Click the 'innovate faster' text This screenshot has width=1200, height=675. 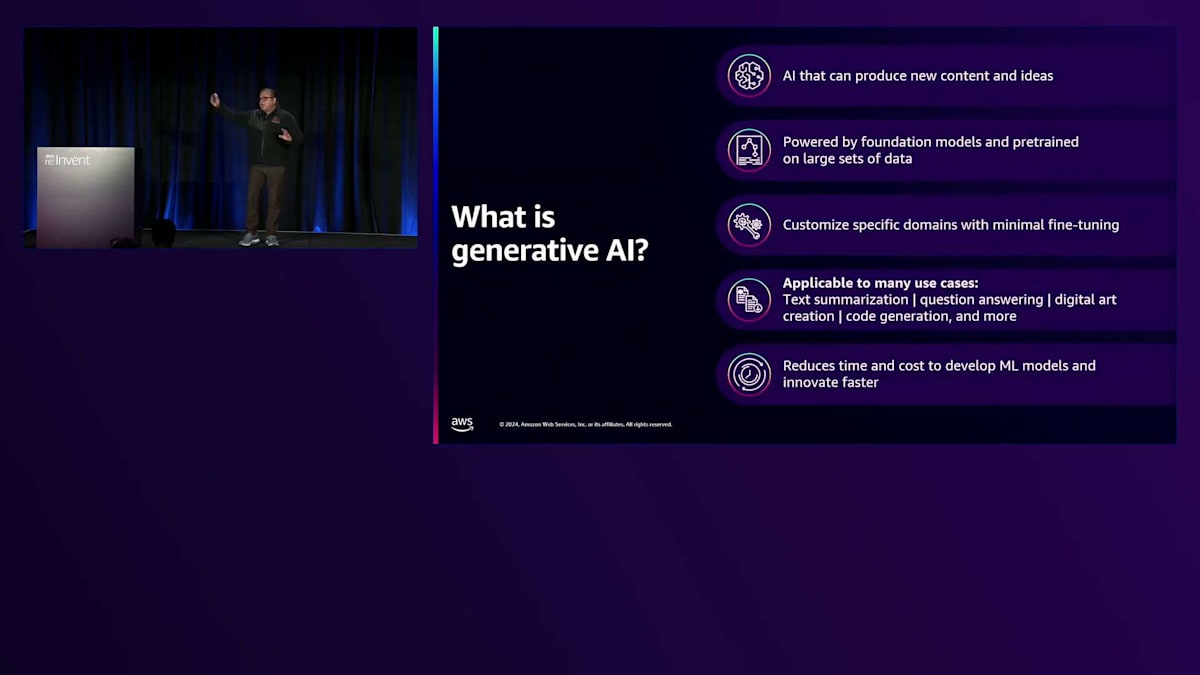(x=831, y=382)
